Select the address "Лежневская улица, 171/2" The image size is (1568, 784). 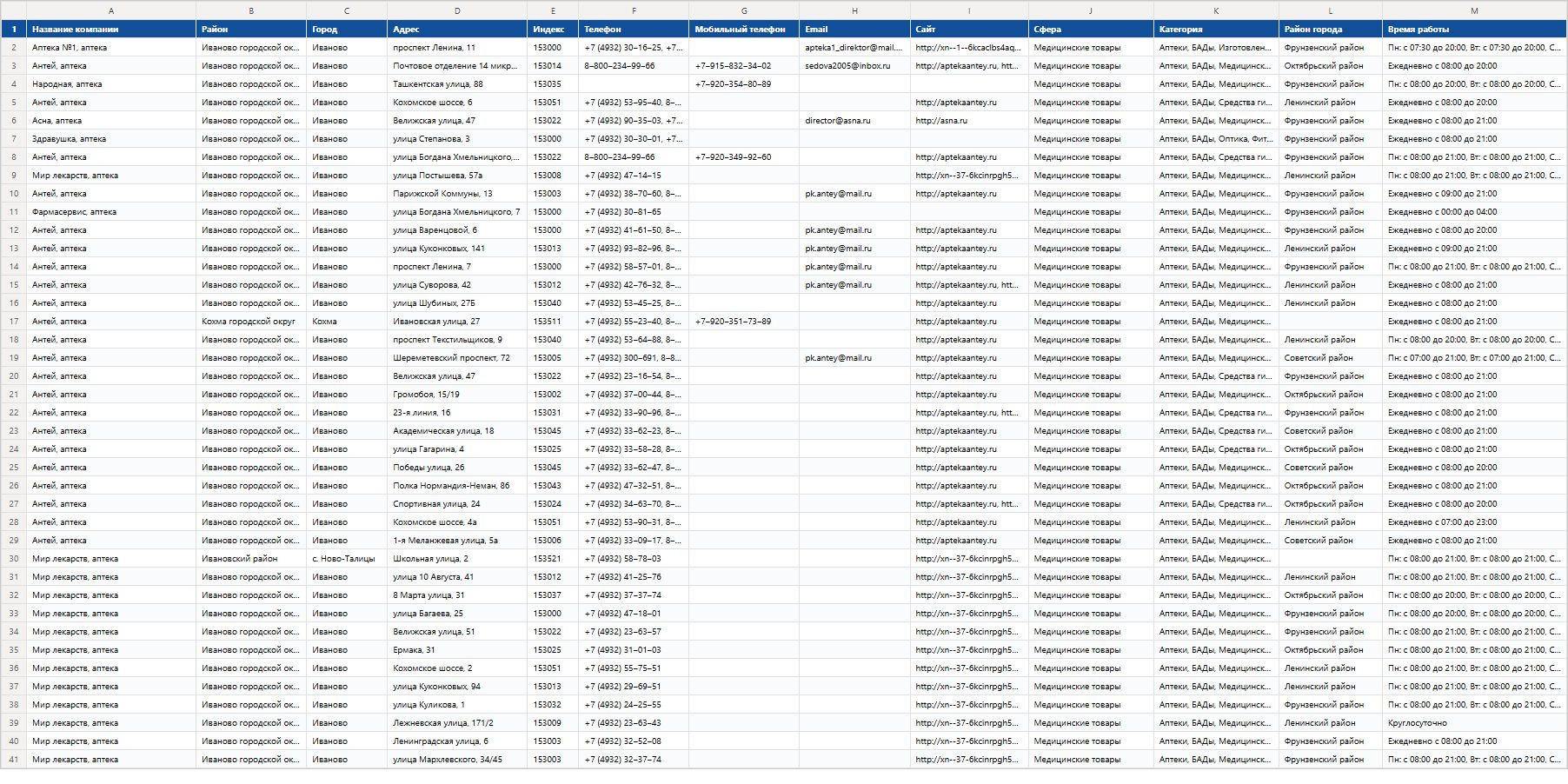tap(457, 723)
